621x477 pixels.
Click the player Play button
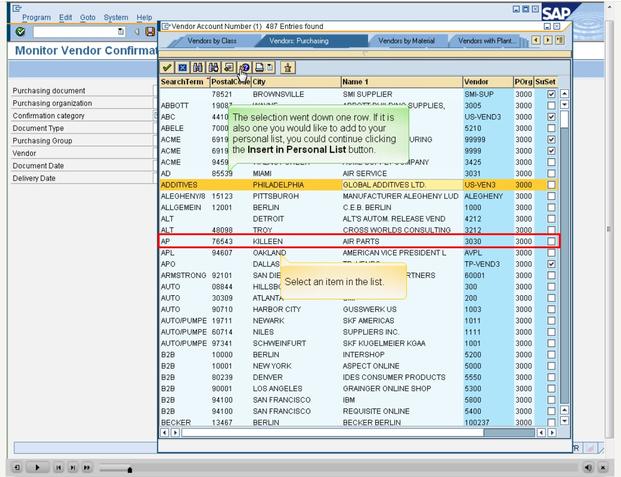pos(37,467)
